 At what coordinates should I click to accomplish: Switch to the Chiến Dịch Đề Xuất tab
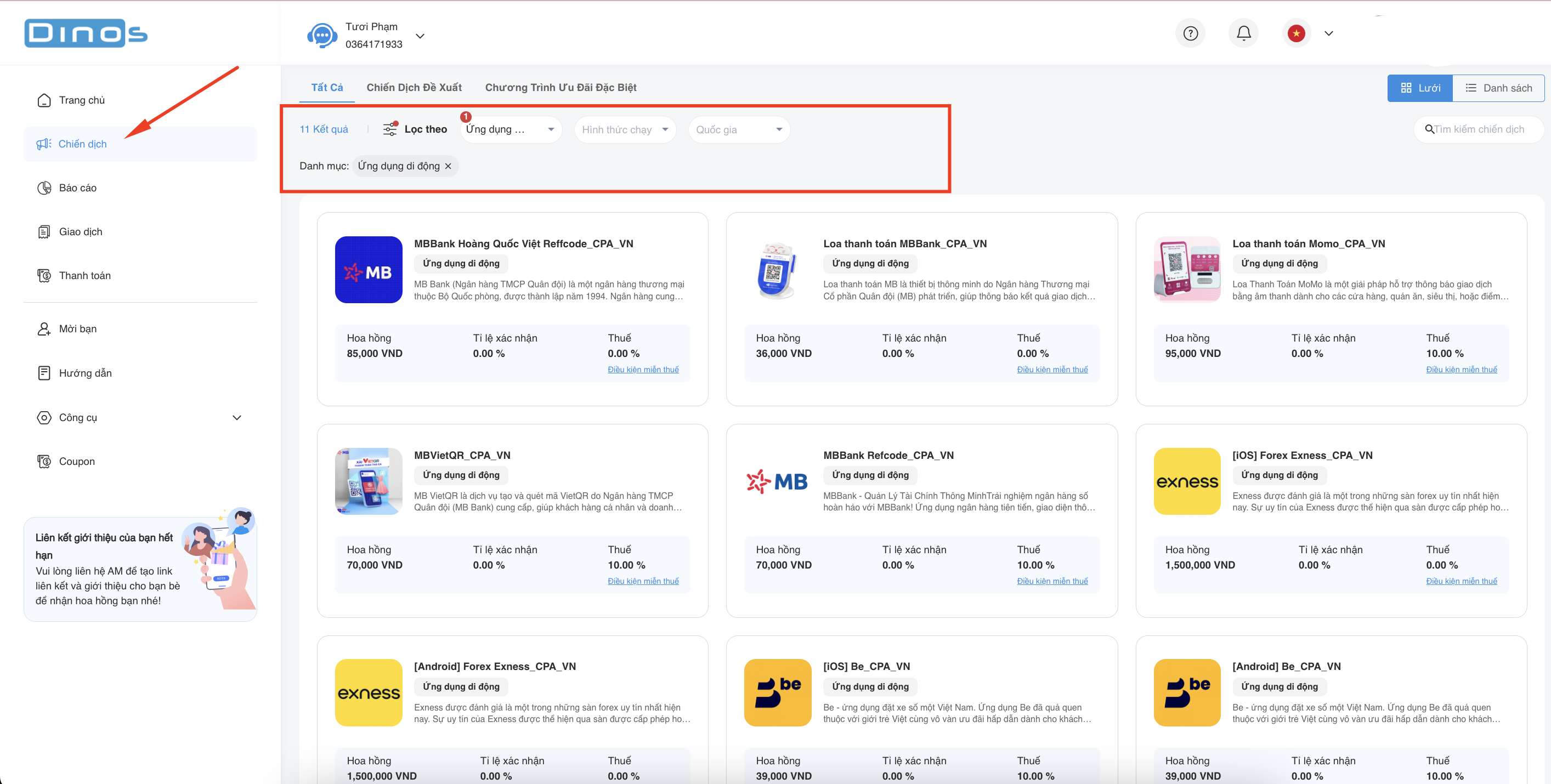414,87
